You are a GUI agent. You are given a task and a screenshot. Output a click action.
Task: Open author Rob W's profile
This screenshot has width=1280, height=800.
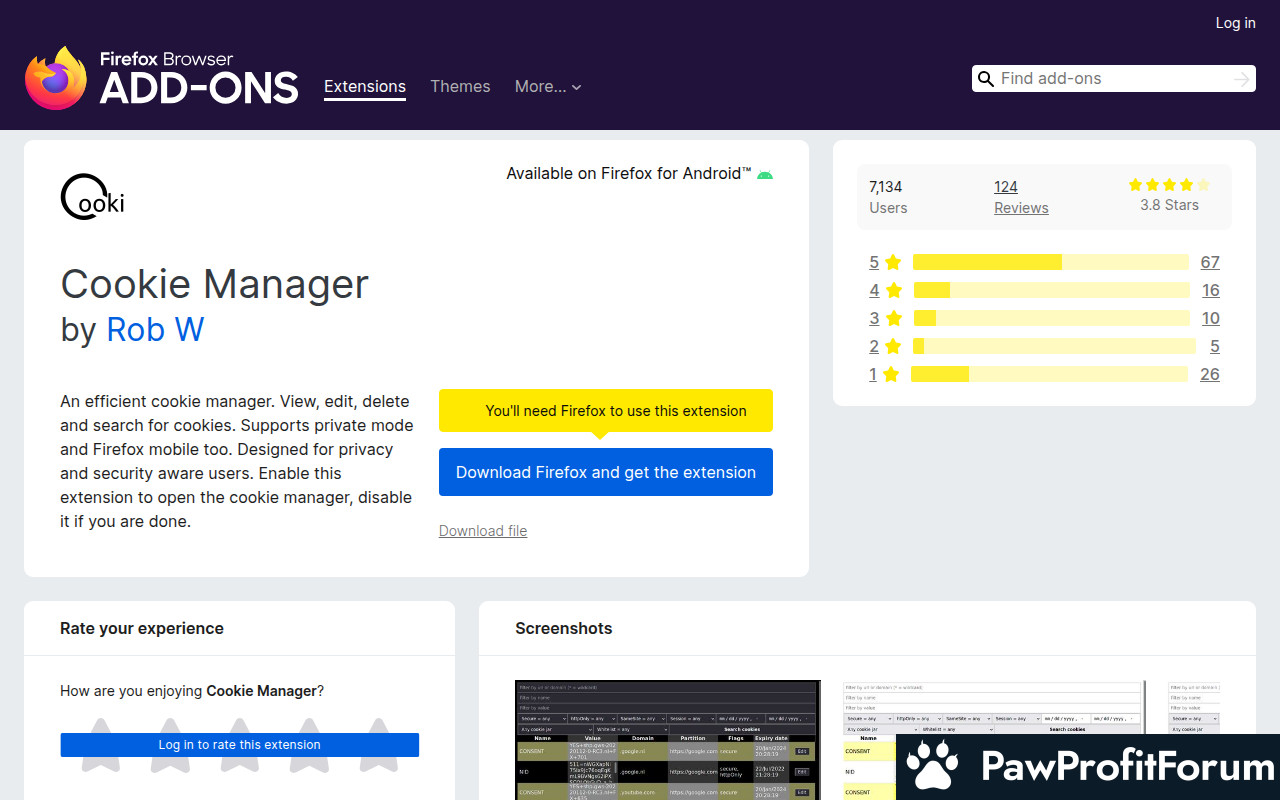tap(155, 329)
